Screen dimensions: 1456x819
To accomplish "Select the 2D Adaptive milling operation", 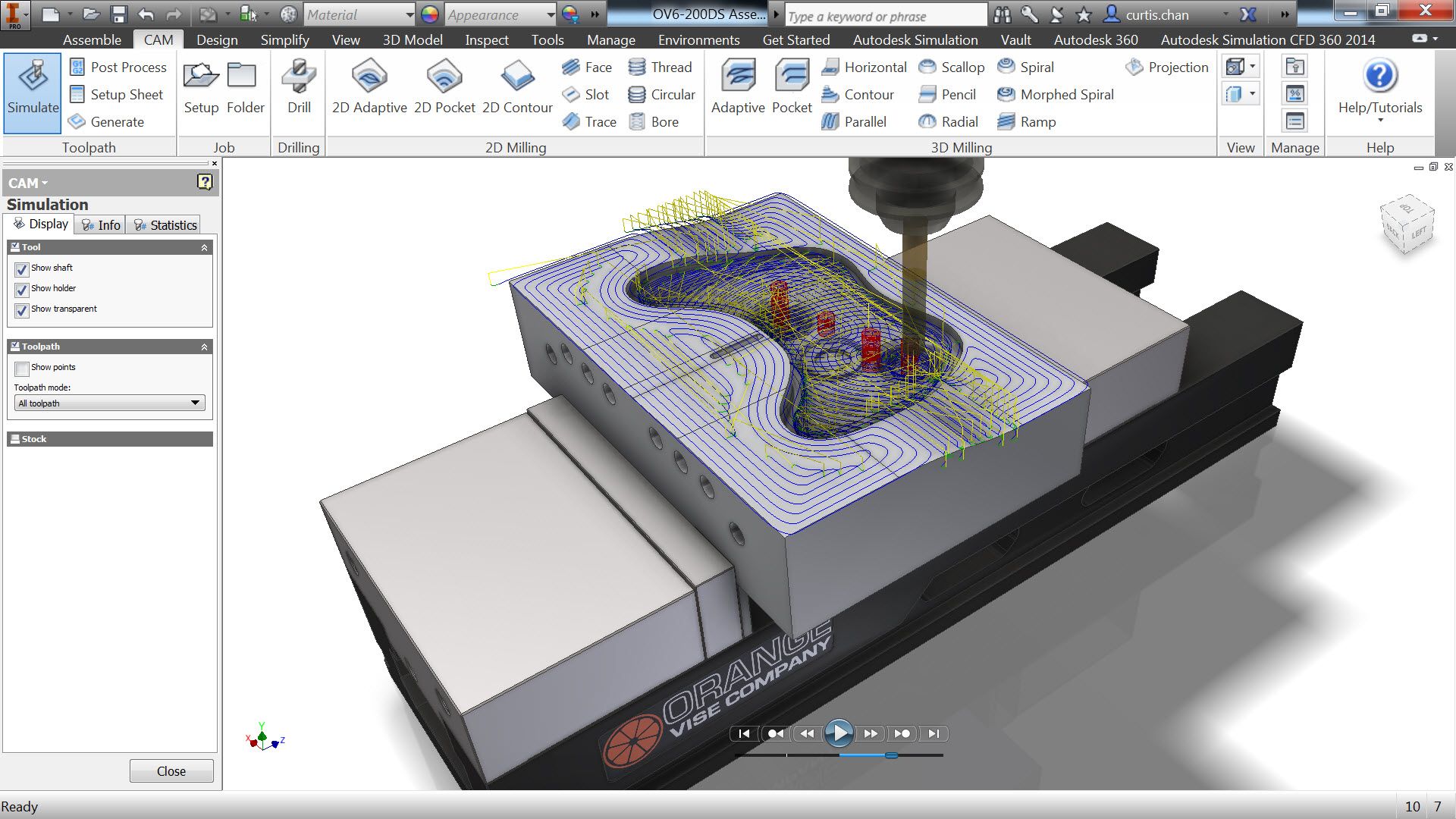I will [369, 86].
